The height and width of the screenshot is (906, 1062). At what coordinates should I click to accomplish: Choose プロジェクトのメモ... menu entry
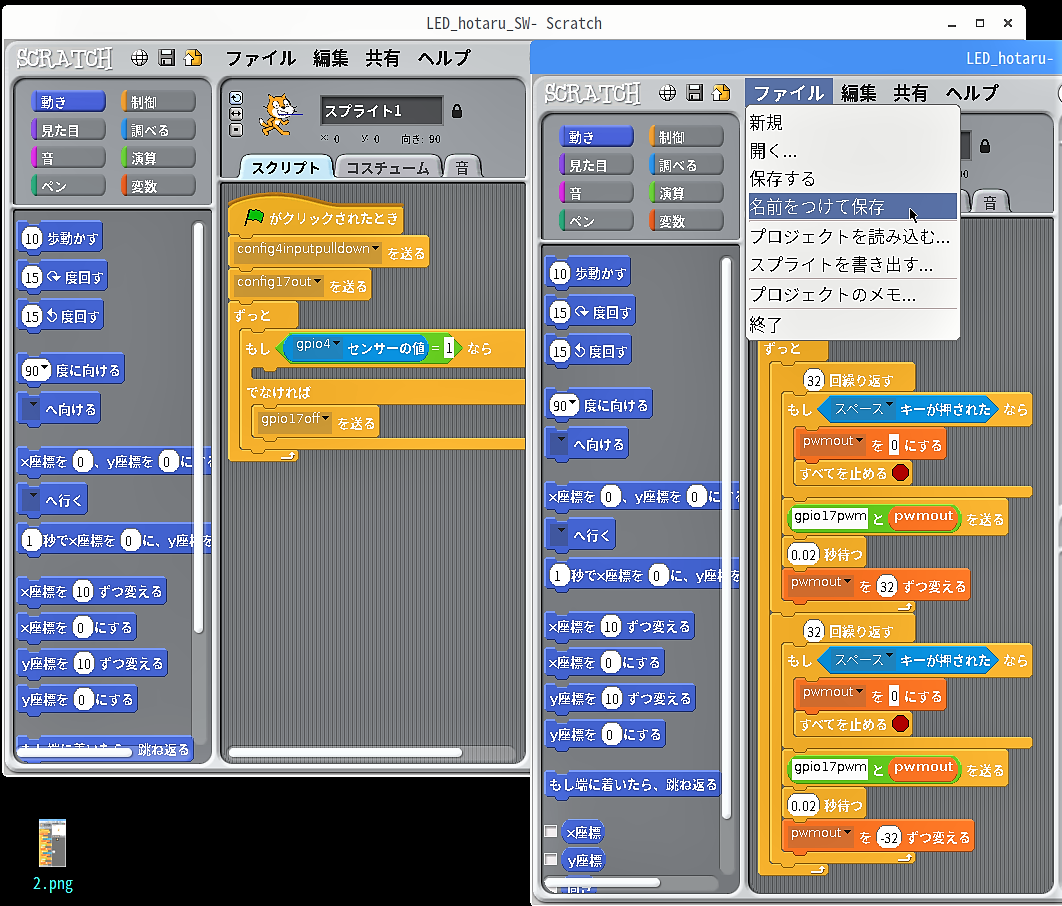tap(853, 295)
